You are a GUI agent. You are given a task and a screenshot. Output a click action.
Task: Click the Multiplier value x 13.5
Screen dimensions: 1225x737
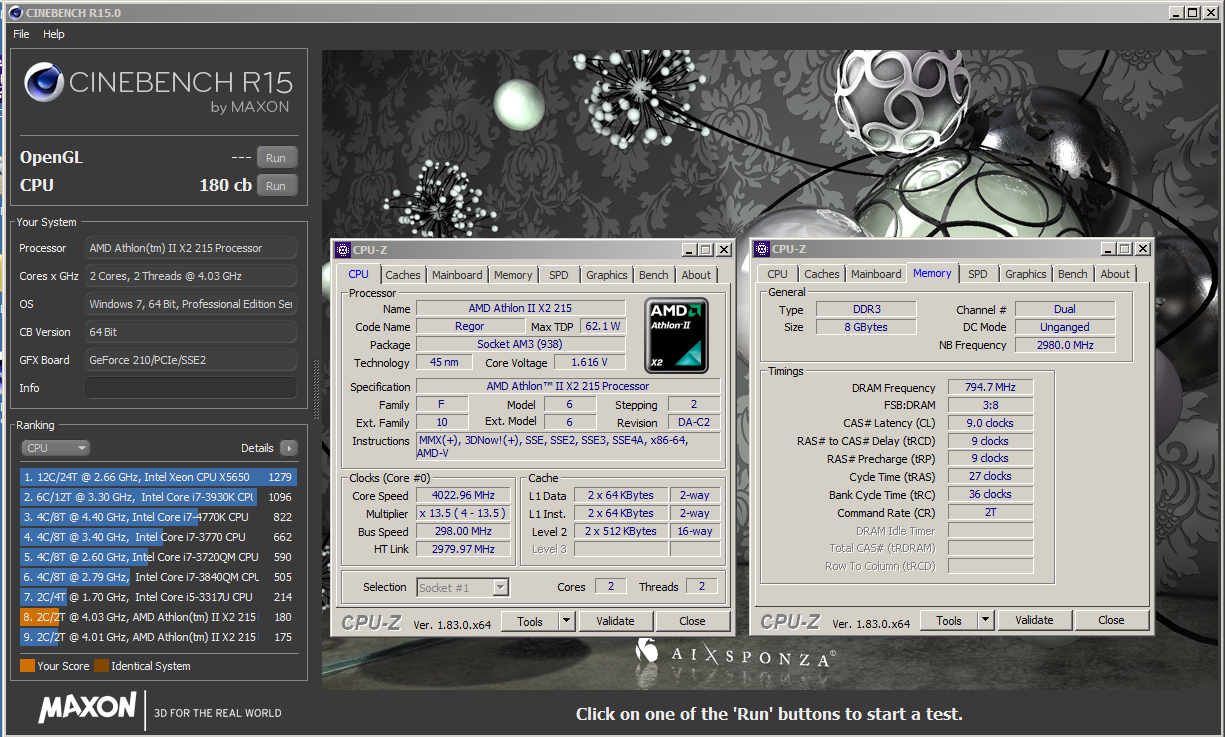[x=463, y=514]
